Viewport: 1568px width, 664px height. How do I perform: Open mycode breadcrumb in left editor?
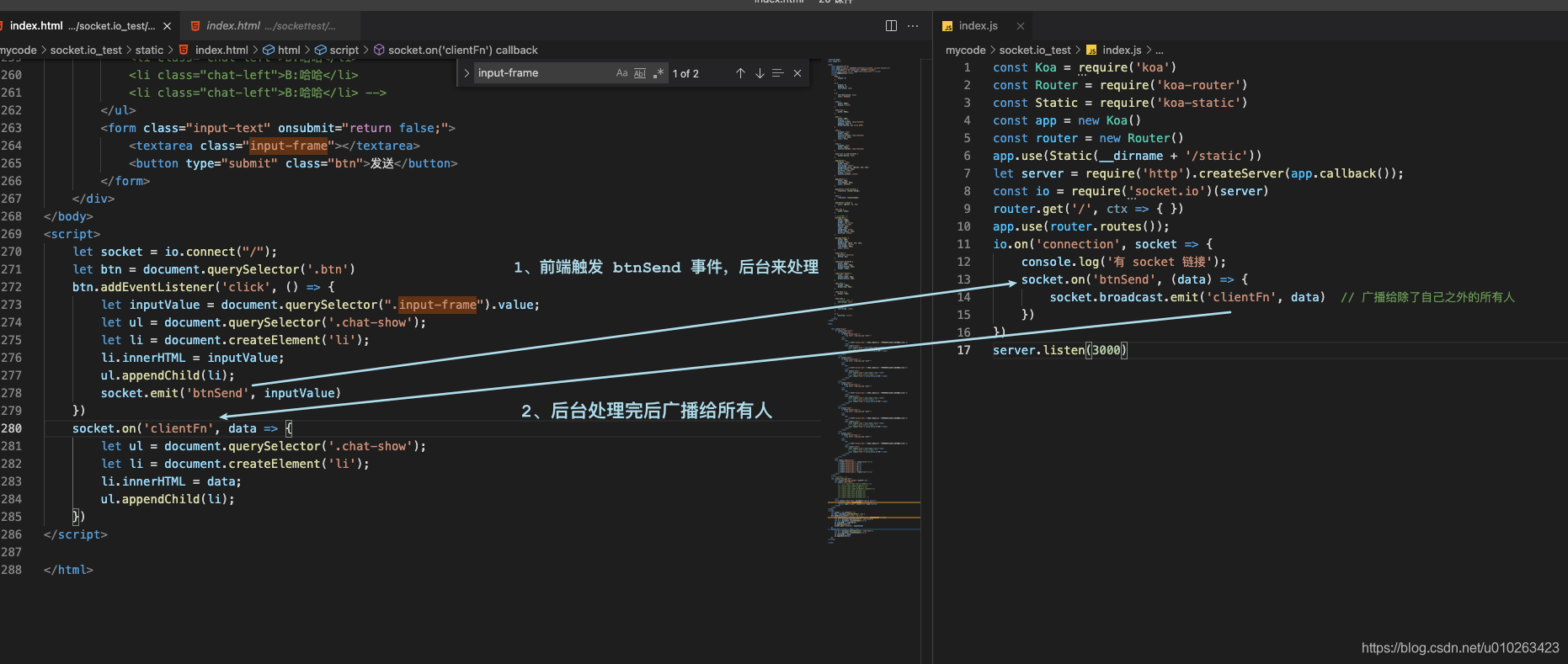pyautogui.click(x=19, y=50)
